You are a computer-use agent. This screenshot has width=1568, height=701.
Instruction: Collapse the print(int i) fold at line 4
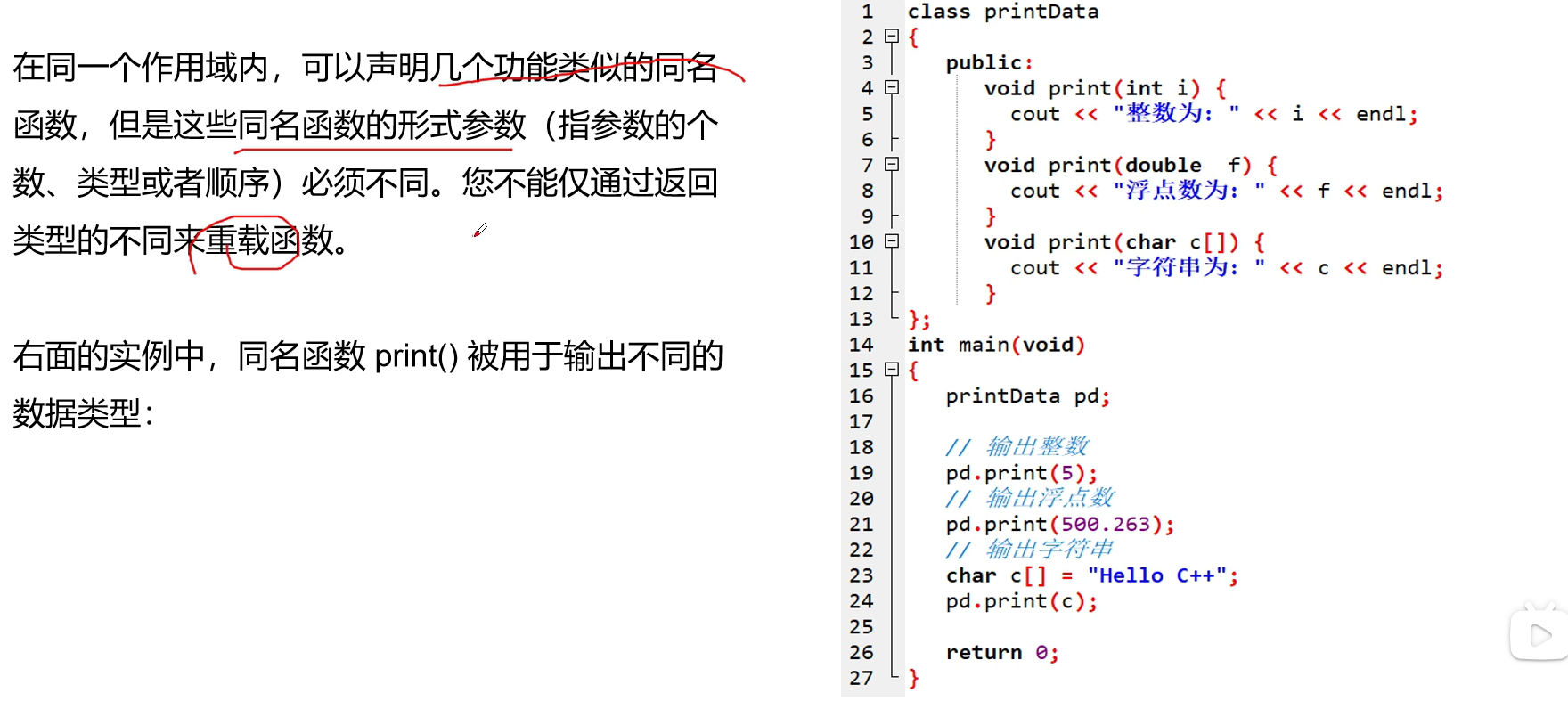(891, 87)
